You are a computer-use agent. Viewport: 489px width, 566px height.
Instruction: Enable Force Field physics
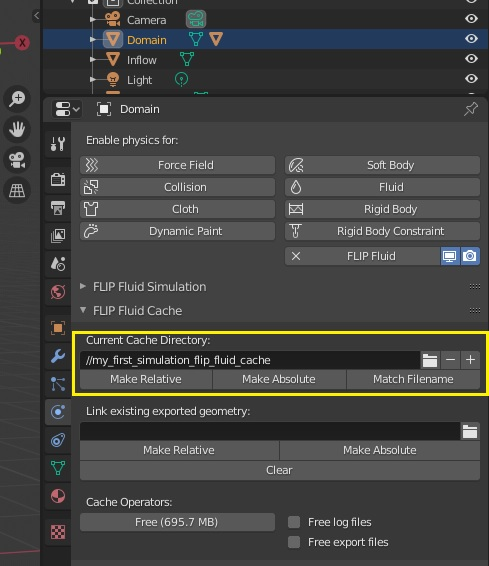178,165
